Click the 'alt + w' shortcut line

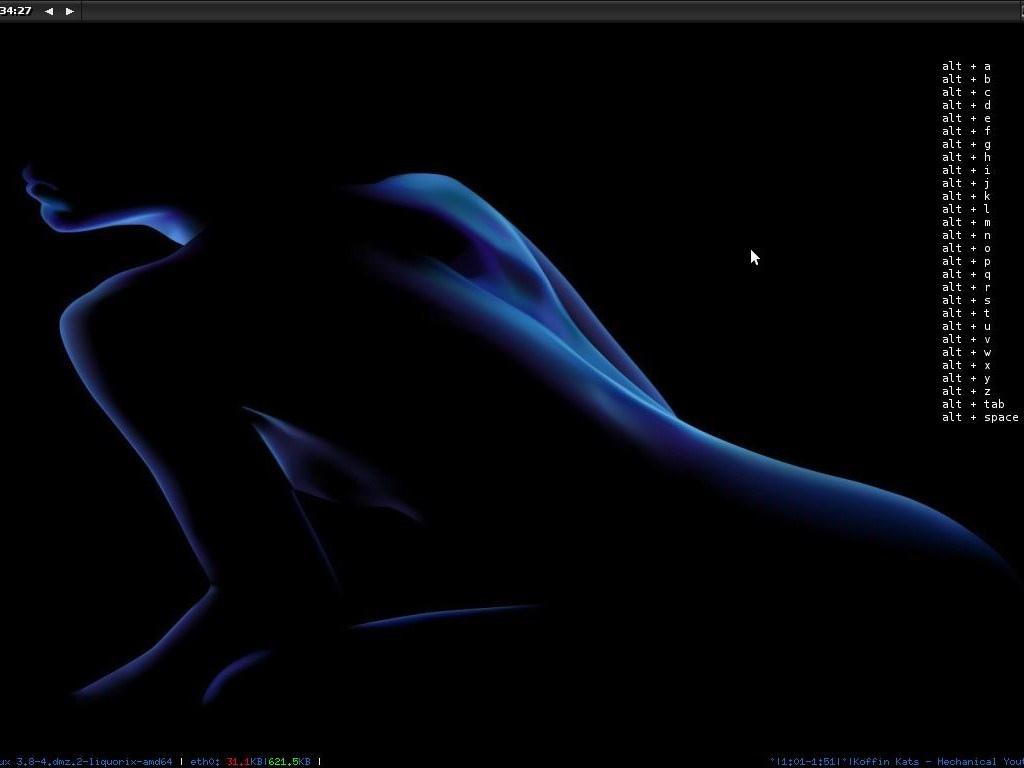(966, 352)
